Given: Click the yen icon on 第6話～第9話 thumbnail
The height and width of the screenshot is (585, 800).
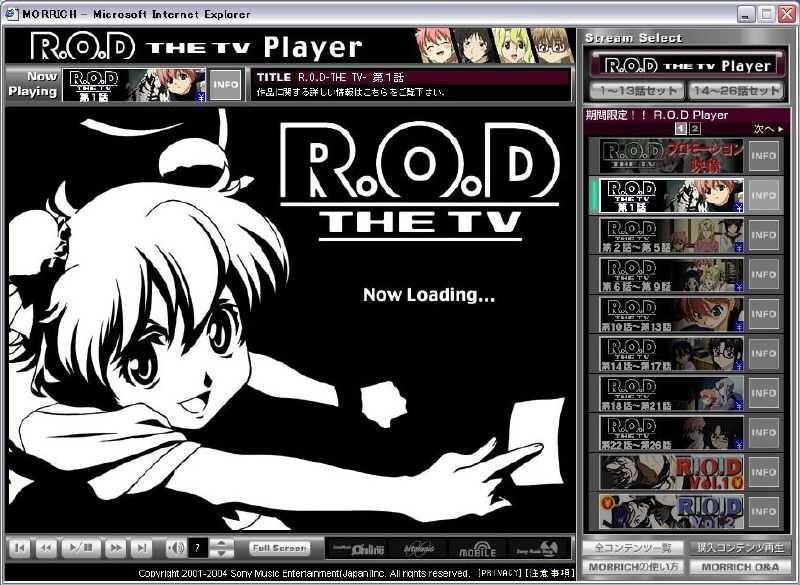Looking at the screenshot, I should (x=739, y=287).
